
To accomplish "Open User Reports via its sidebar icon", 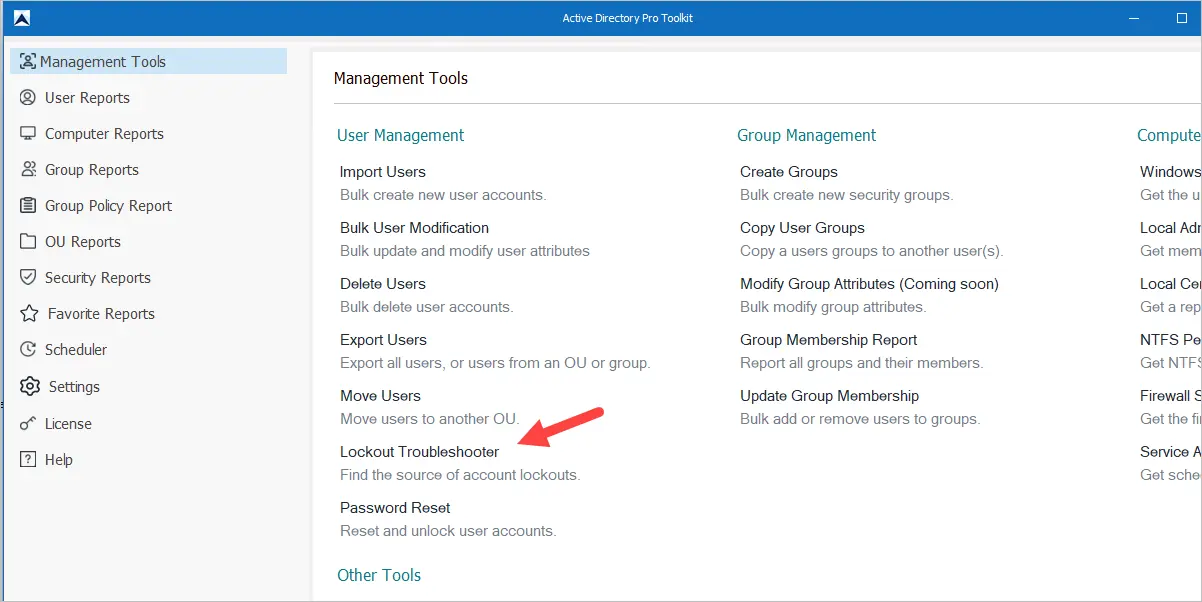I will (x=28, y=97).
